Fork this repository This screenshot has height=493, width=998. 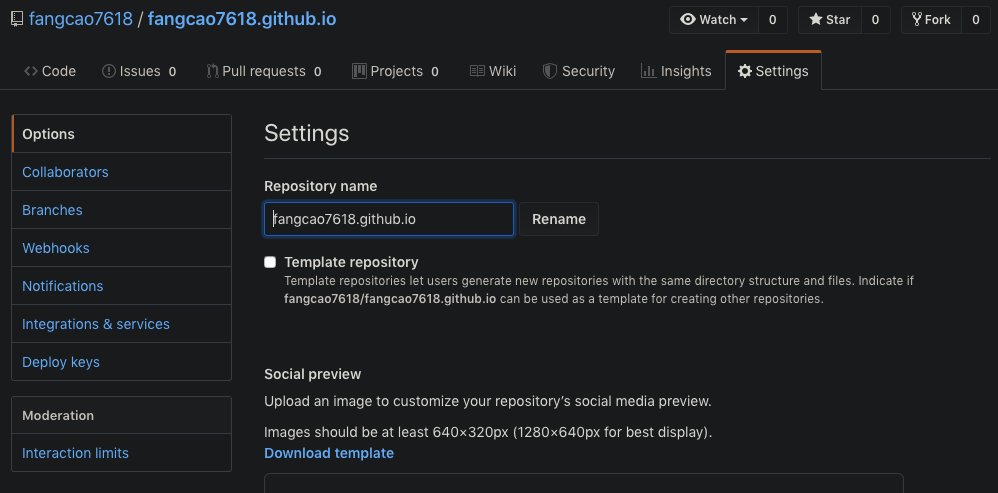(x=931, y=19)
